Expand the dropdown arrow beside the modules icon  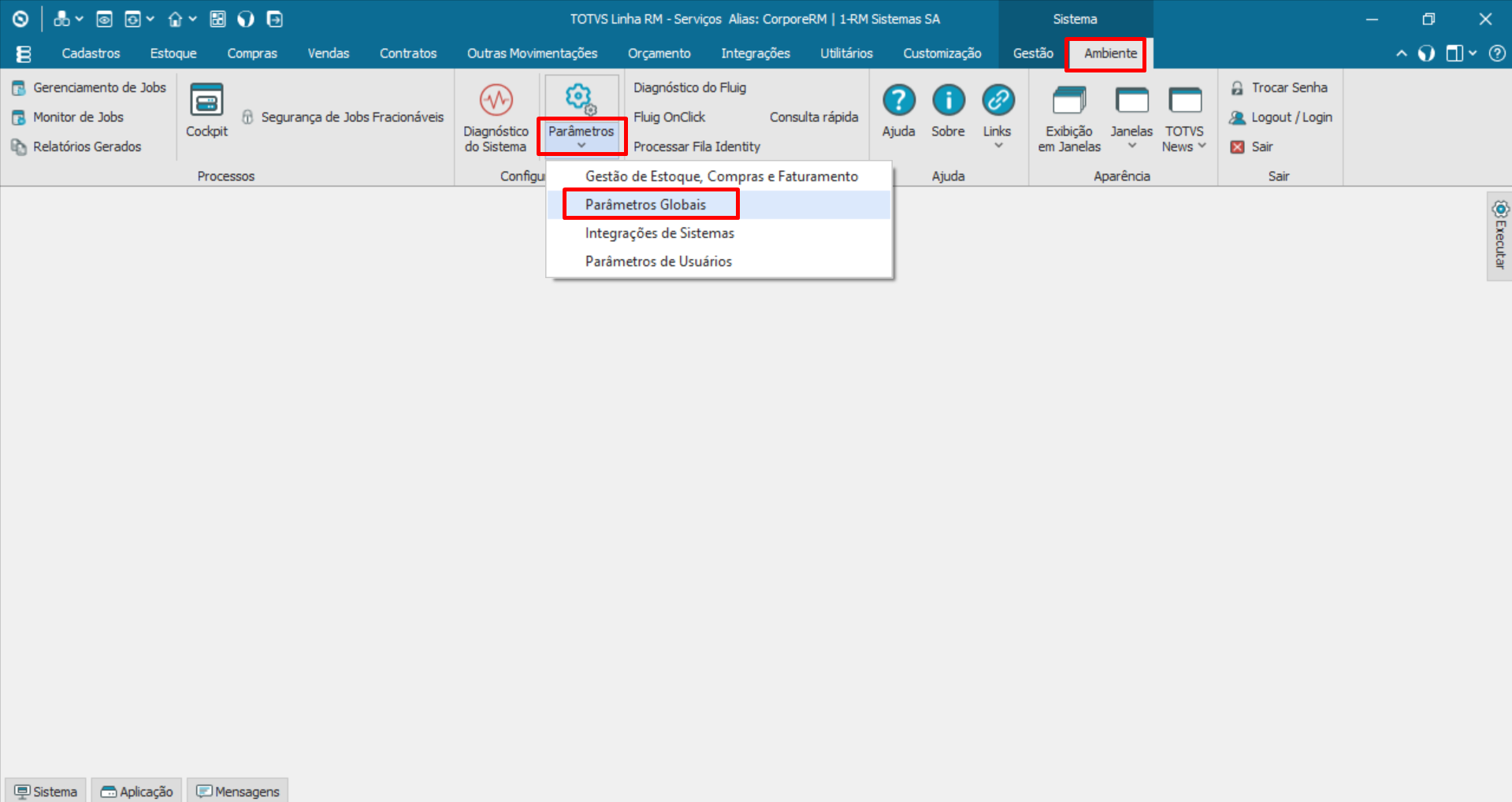79,19
